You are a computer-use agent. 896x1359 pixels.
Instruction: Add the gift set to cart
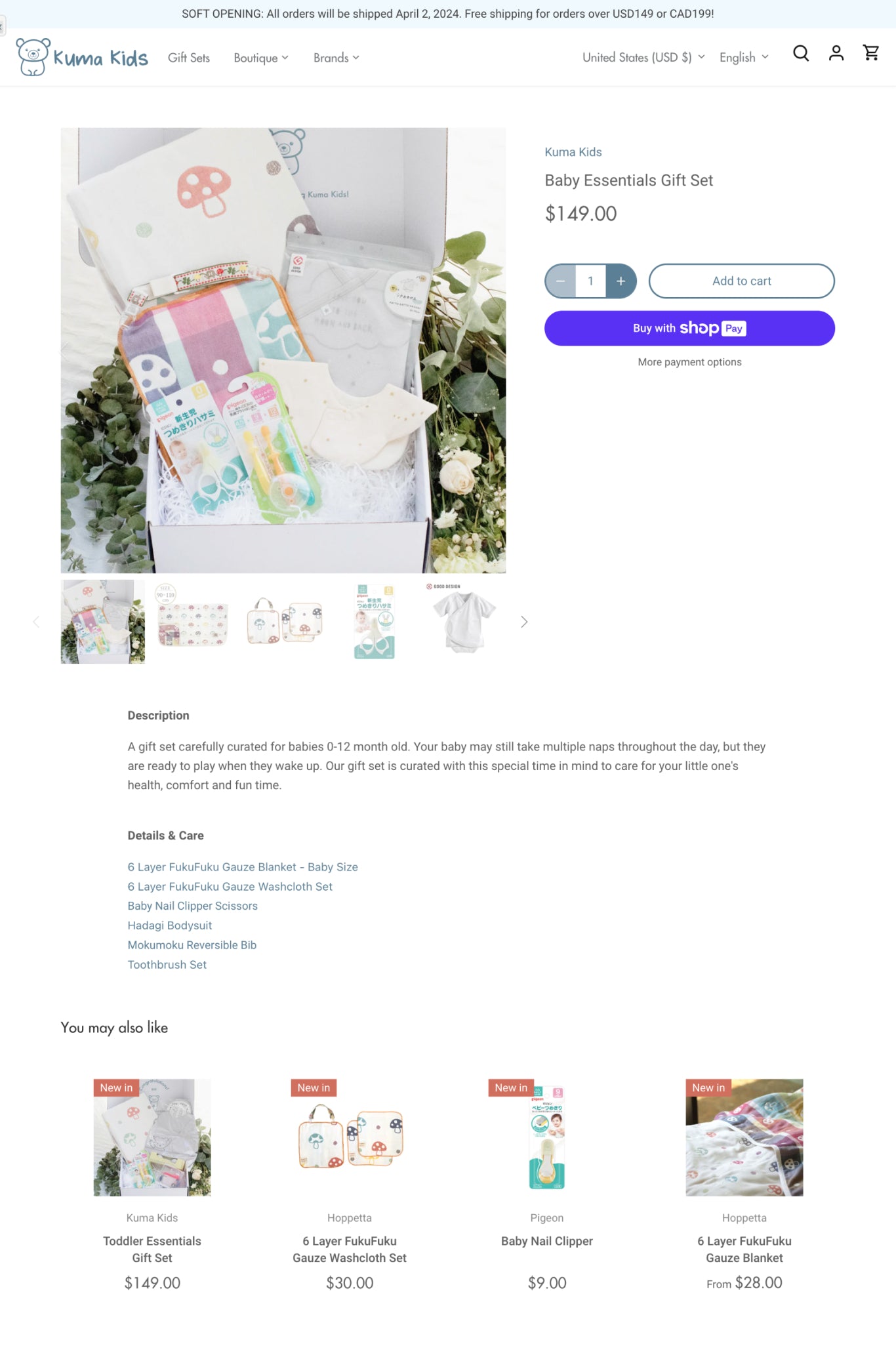point(741,281)
